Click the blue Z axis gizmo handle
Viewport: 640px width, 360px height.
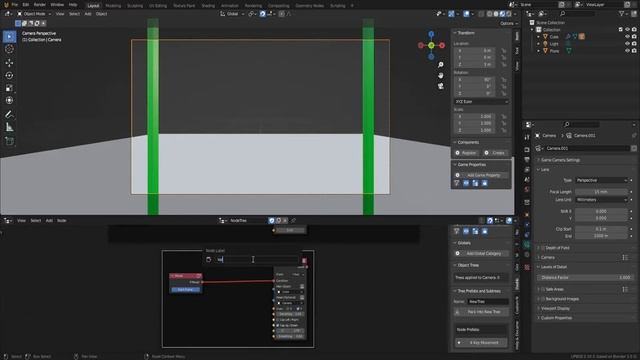(x=431, y=34)
